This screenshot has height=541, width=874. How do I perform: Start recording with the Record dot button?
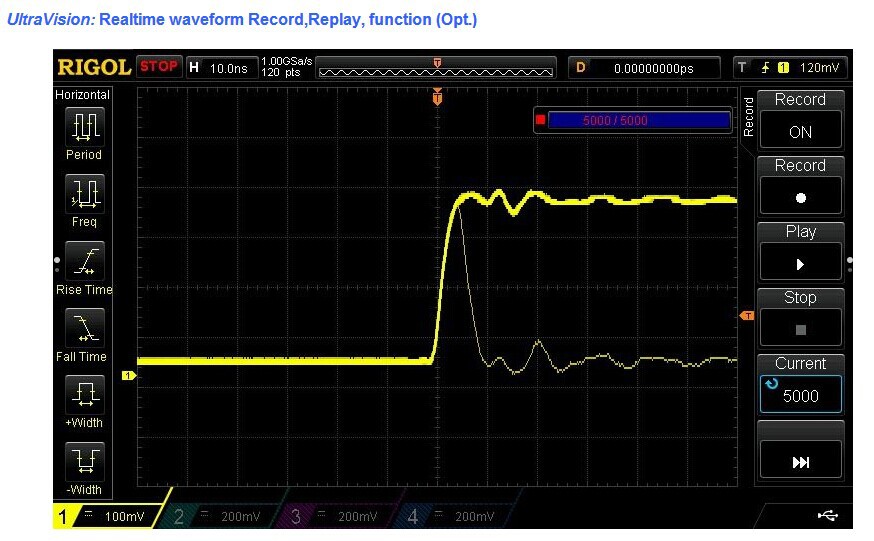(x=800, y=197)
